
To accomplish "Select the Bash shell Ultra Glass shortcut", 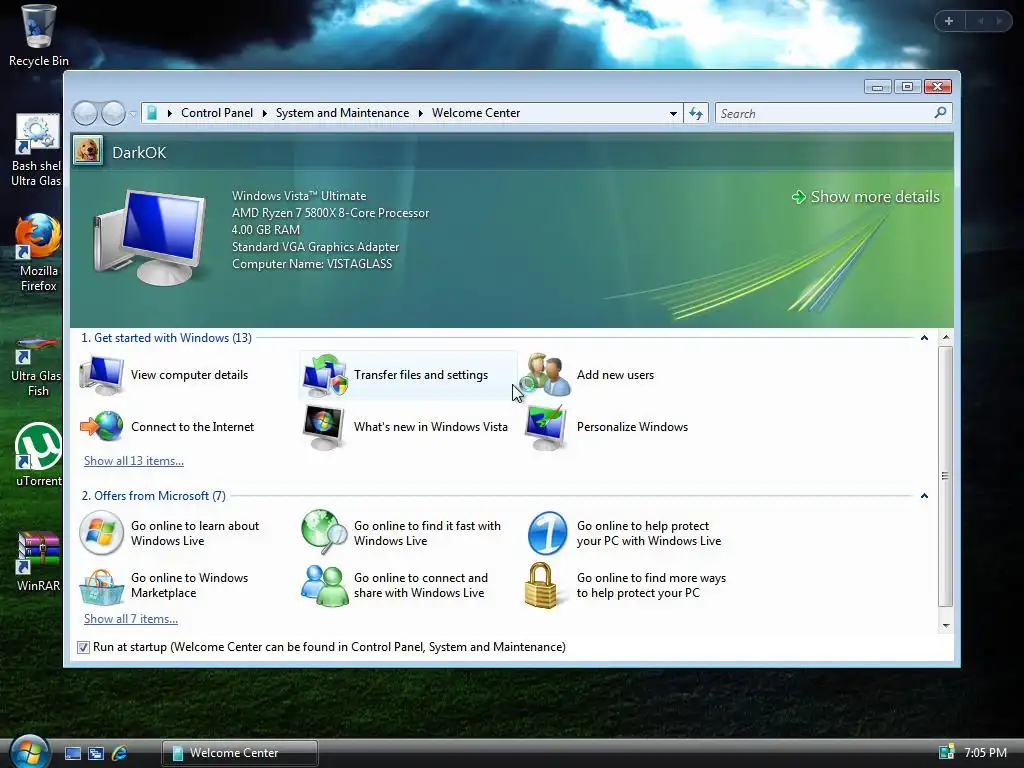I will click(38, 150).
